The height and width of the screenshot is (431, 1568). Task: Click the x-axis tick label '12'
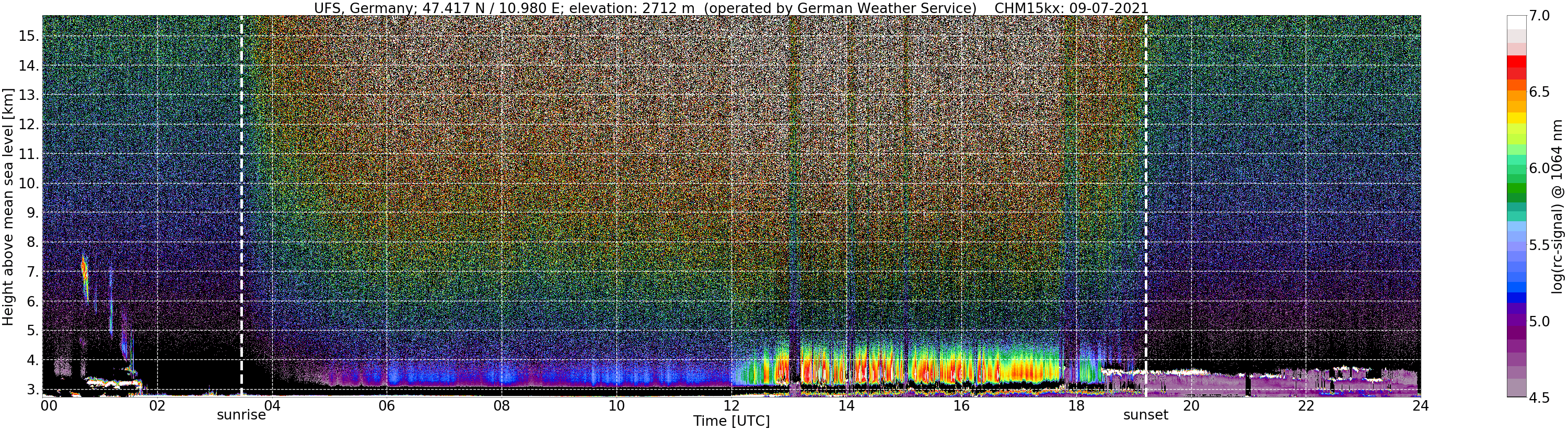[731, 406]
